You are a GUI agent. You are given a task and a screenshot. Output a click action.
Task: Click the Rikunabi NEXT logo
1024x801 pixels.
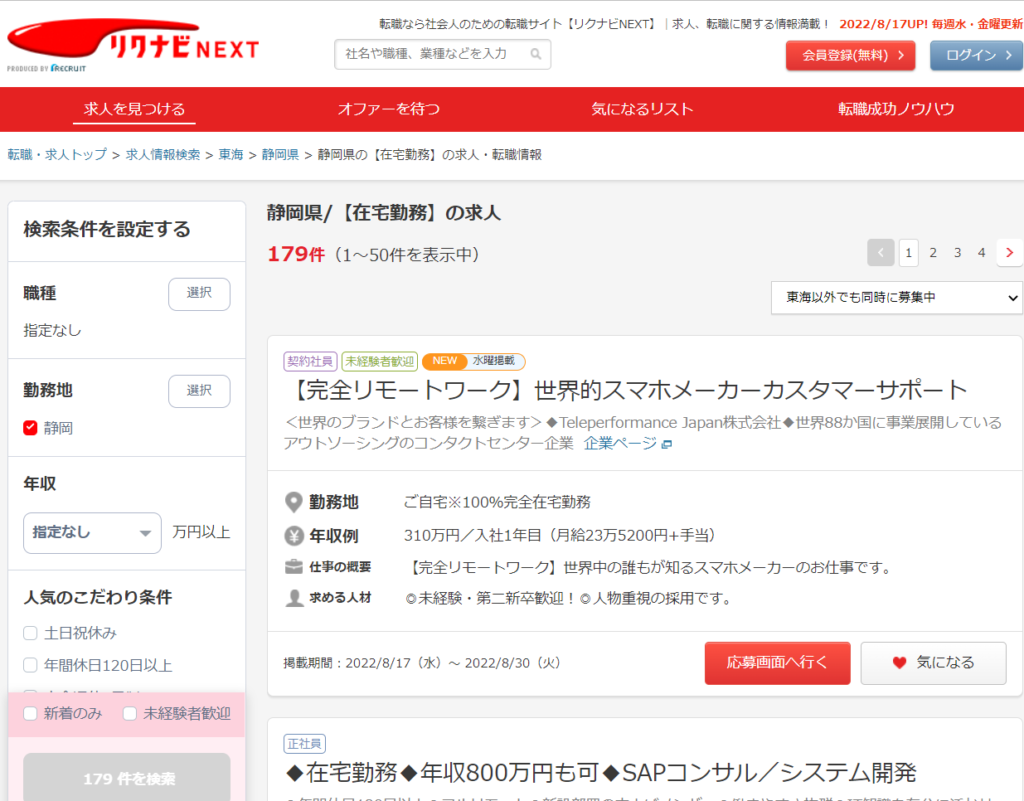point(133,44)
